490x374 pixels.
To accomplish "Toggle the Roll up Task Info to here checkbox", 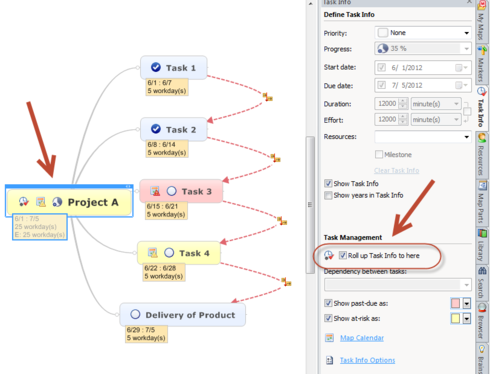I will 342,255.
